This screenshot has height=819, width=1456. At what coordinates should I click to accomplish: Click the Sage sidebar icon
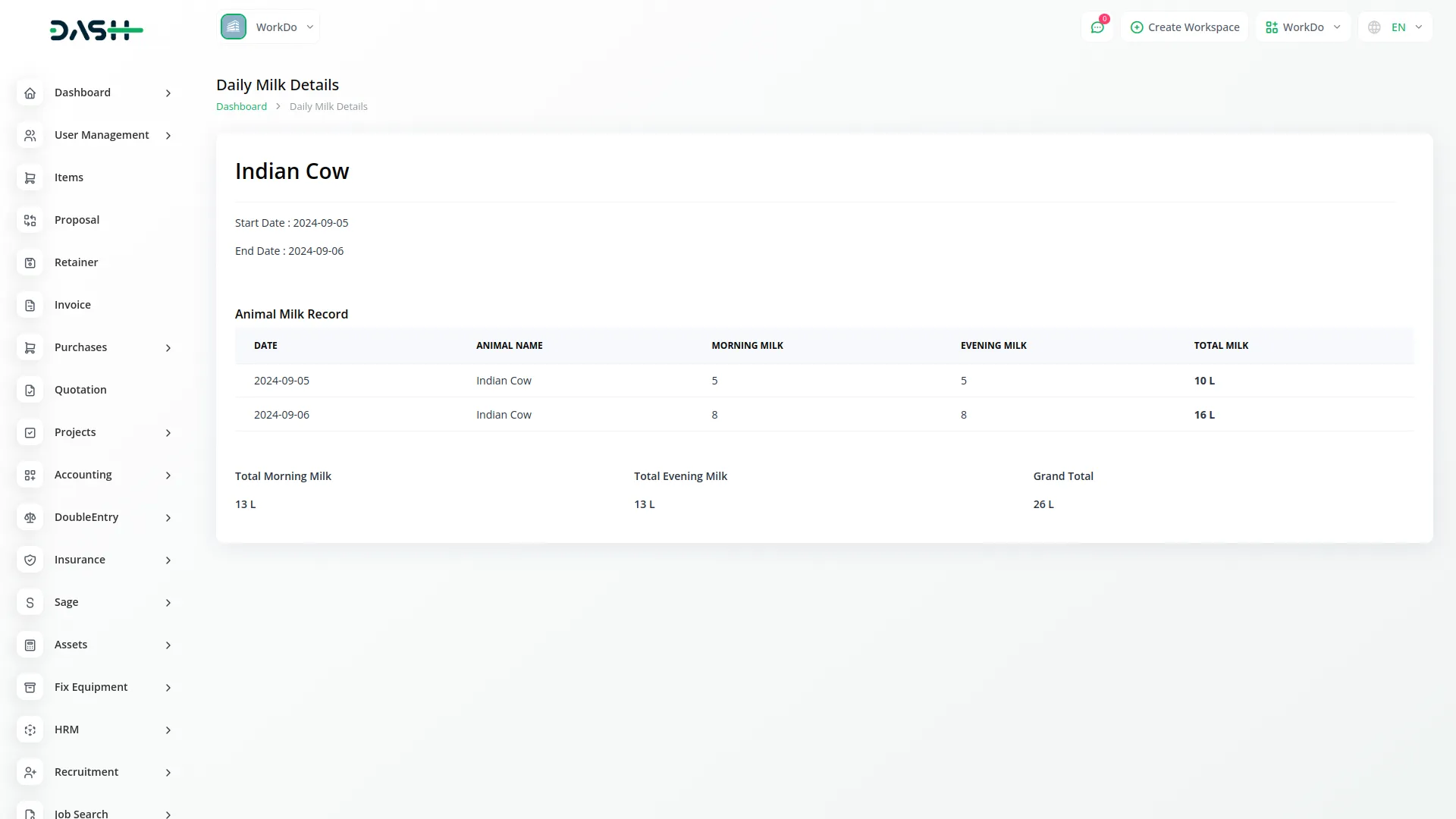click(x=30, y=602)
